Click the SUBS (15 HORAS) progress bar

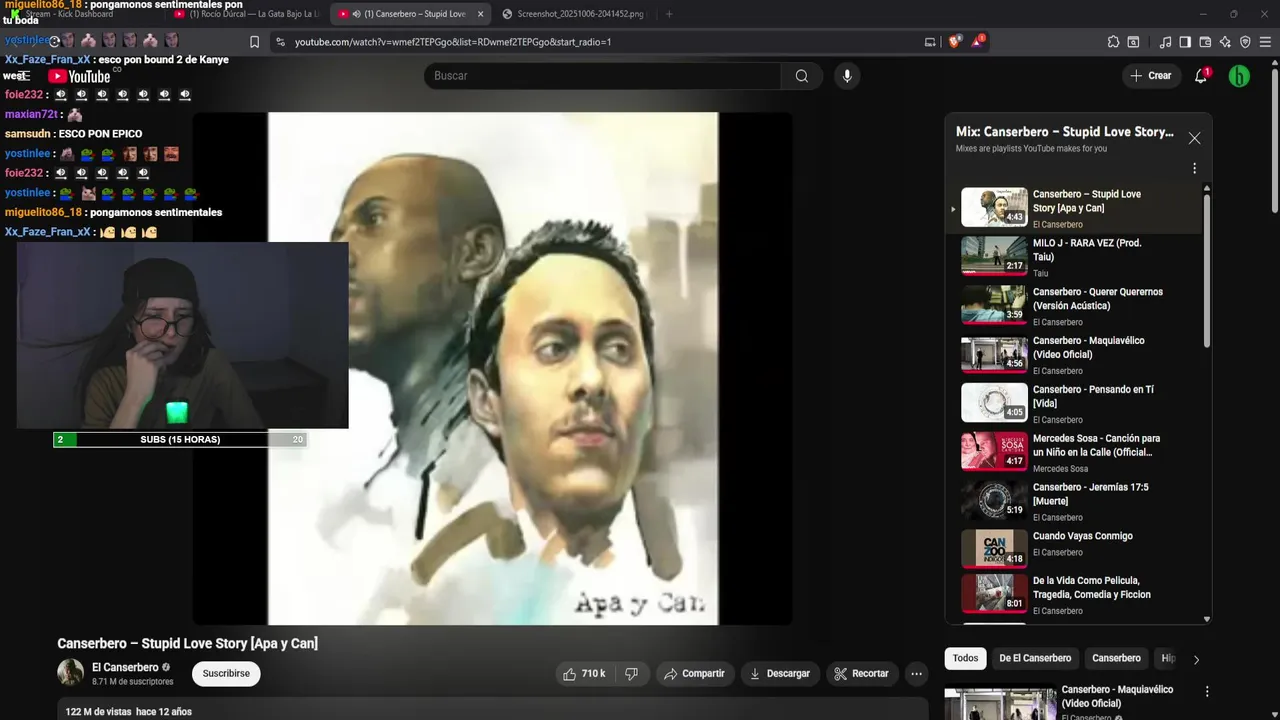coord(180,439)
